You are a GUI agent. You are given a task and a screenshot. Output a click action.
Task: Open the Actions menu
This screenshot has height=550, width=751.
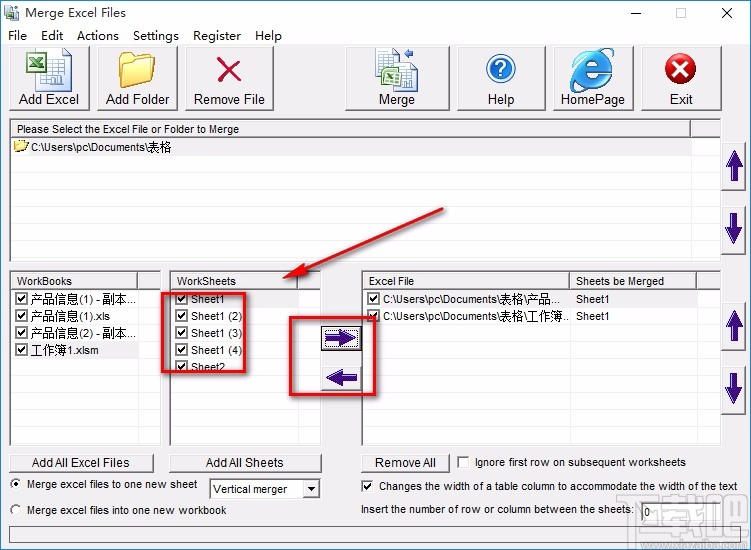[x=98, y=35]
